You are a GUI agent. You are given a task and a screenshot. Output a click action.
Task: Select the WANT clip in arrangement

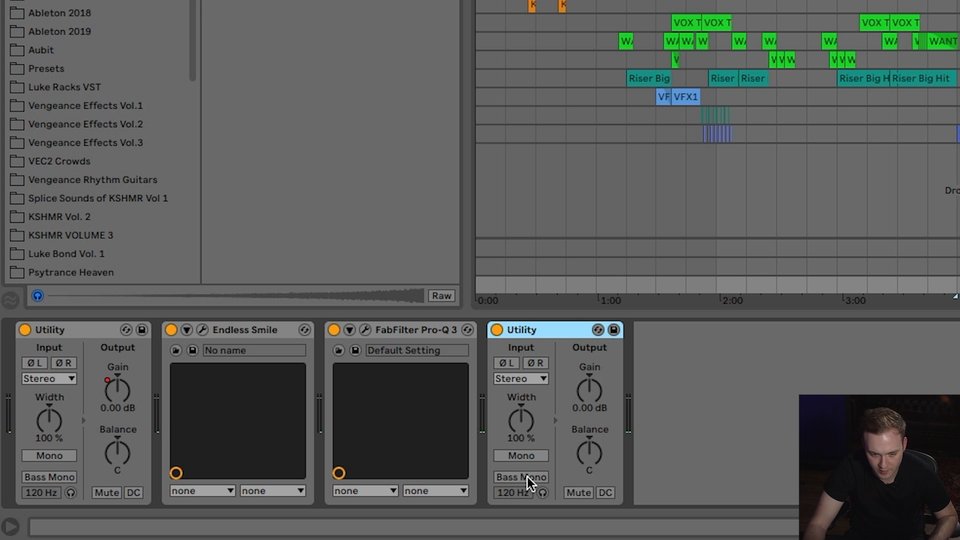[x=942, y=41]
